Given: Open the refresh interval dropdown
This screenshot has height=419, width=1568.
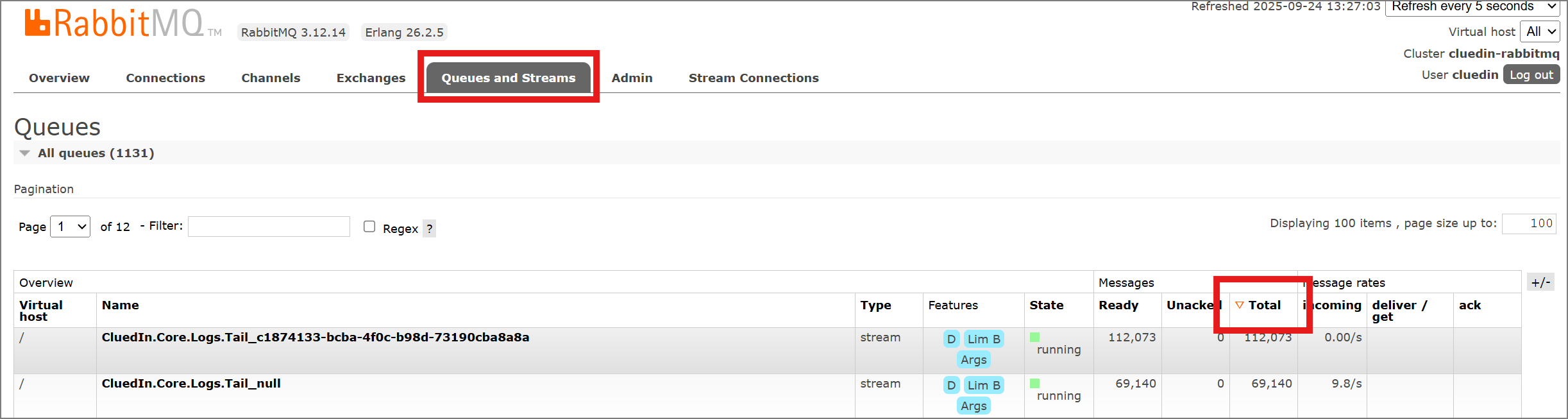Looking at the screenshot, I should coord(1472,7).
